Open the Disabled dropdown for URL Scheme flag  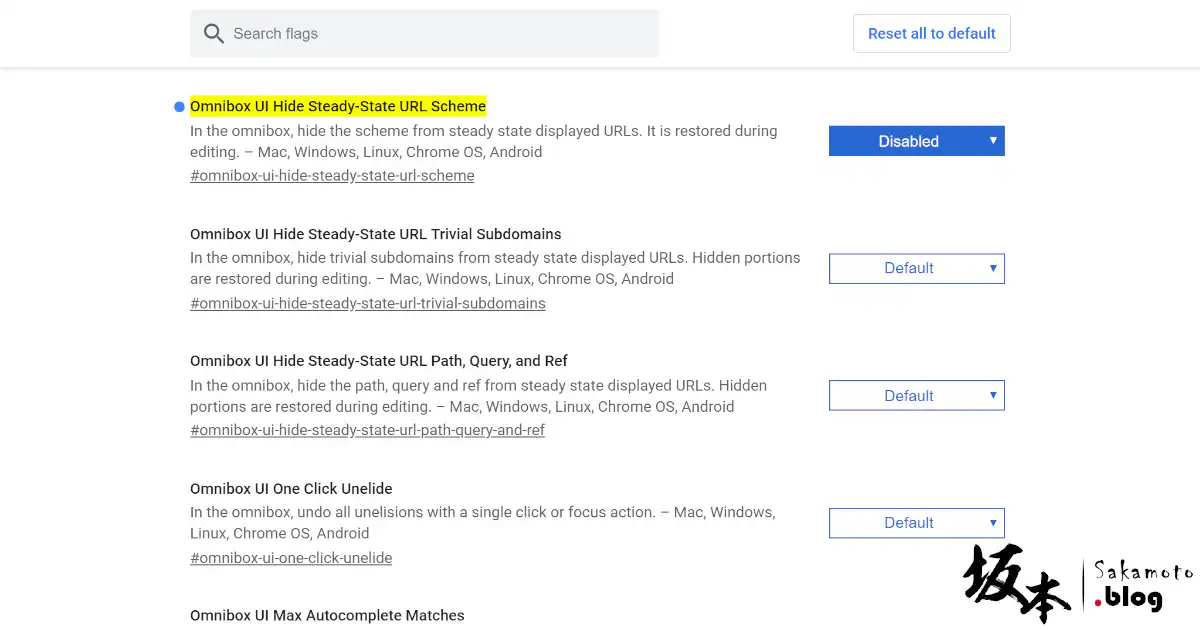(x=916, y=141)
